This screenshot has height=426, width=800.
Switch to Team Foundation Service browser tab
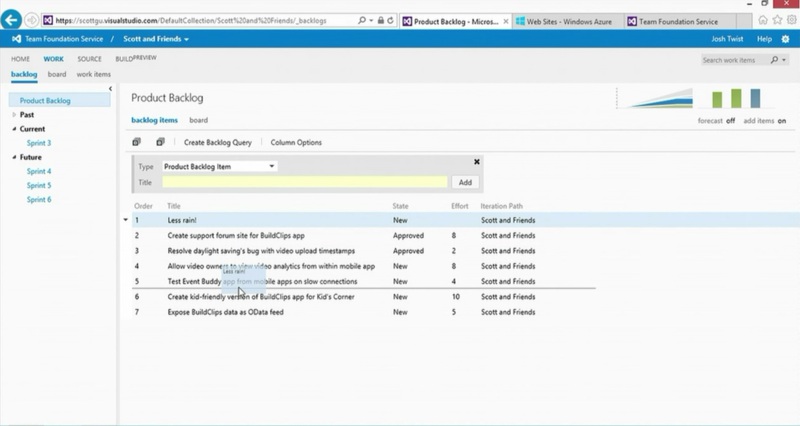681,21
